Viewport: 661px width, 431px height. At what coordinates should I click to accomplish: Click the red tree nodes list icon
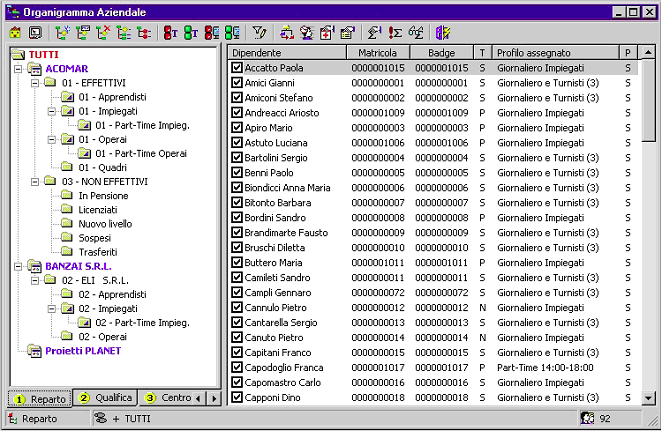point(144,32)
